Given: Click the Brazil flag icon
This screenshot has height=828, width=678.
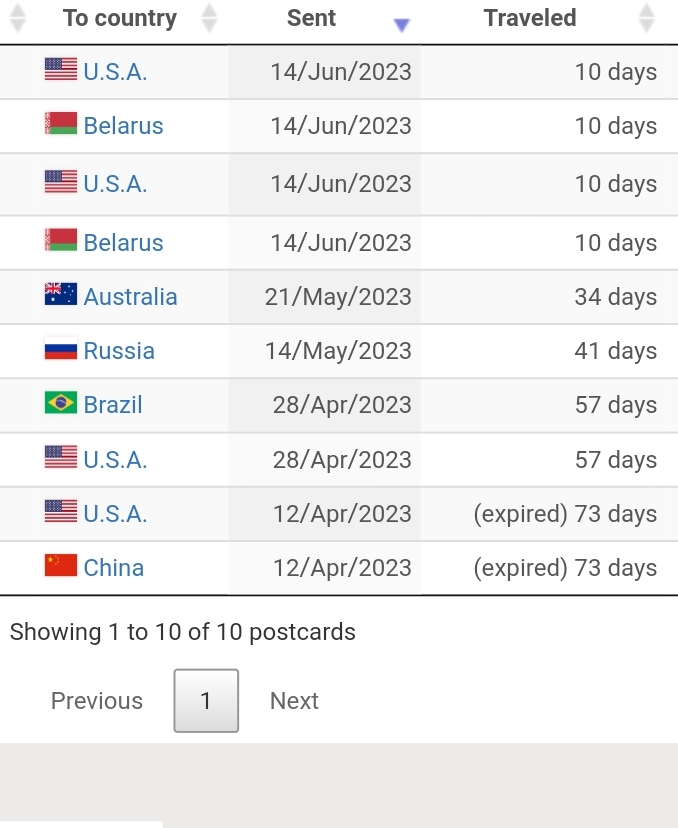Looking at the screenshot, I should coord(61,403).
